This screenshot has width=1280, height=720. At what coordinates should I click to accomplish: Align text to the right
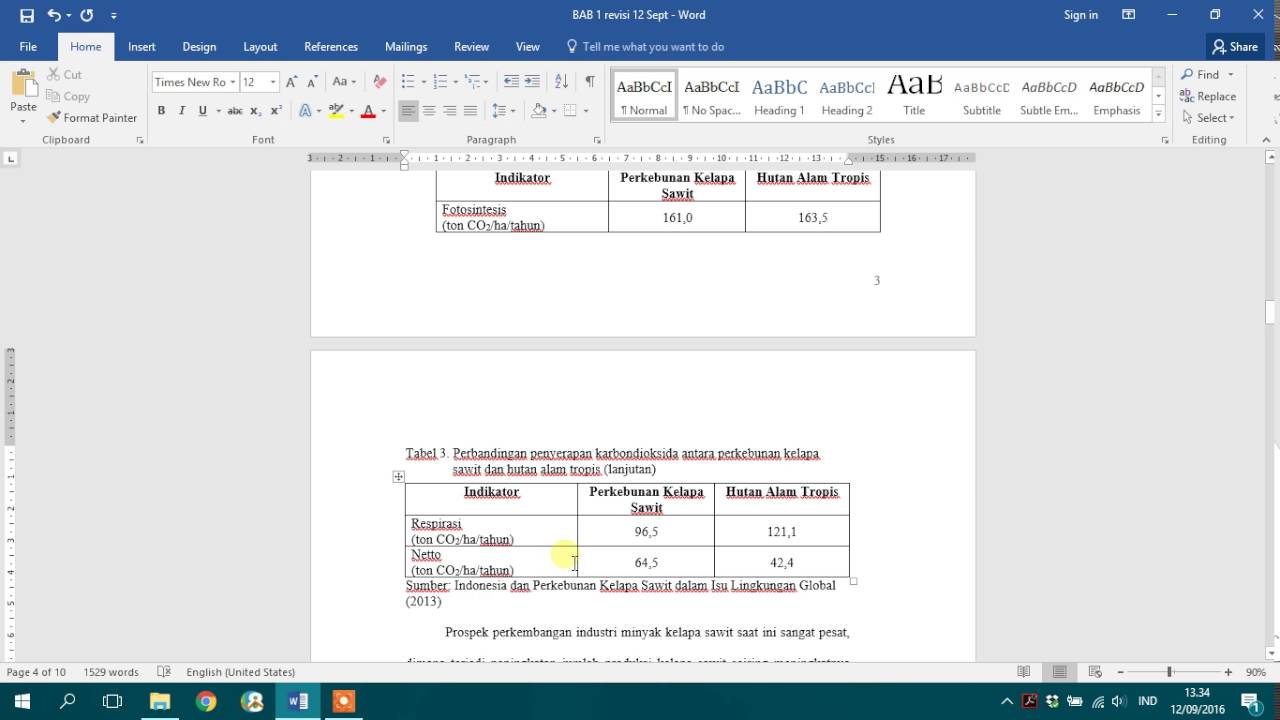tap(450, 111)
